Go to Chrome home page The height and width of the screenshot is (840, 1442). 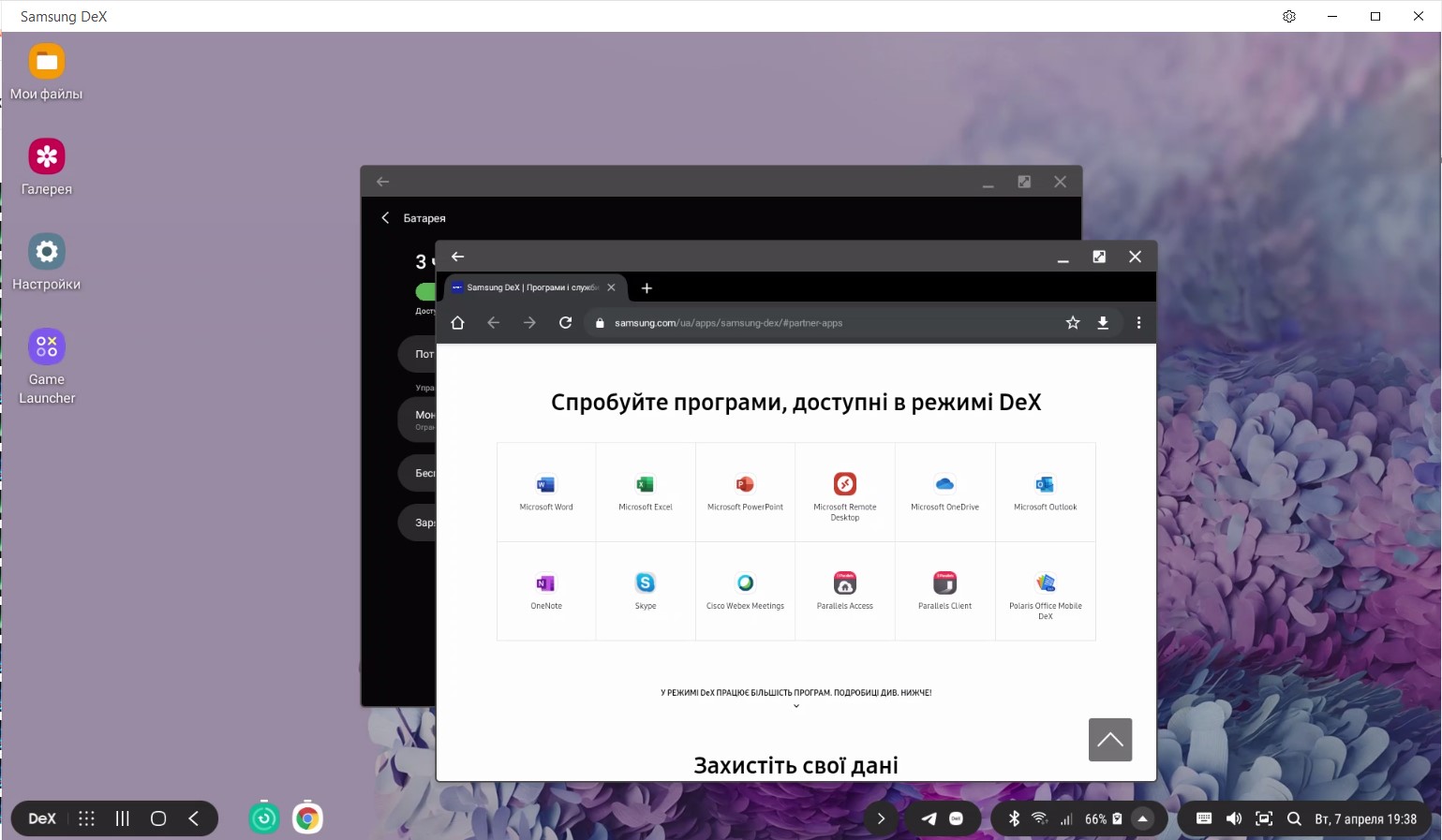point(457,323)
